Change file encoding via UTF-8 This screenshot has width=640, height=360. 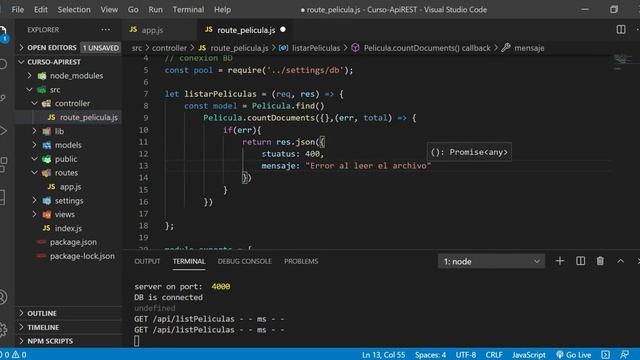pos(466,355)
